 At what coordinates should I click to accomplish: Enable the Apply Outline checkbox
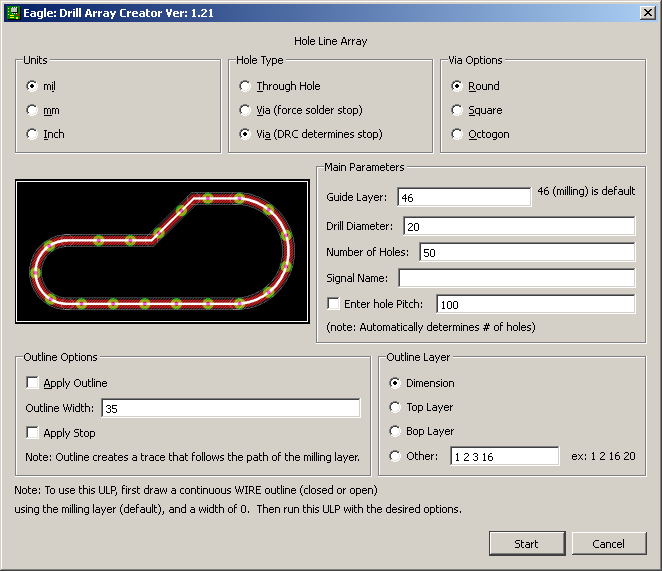point(33,383)
